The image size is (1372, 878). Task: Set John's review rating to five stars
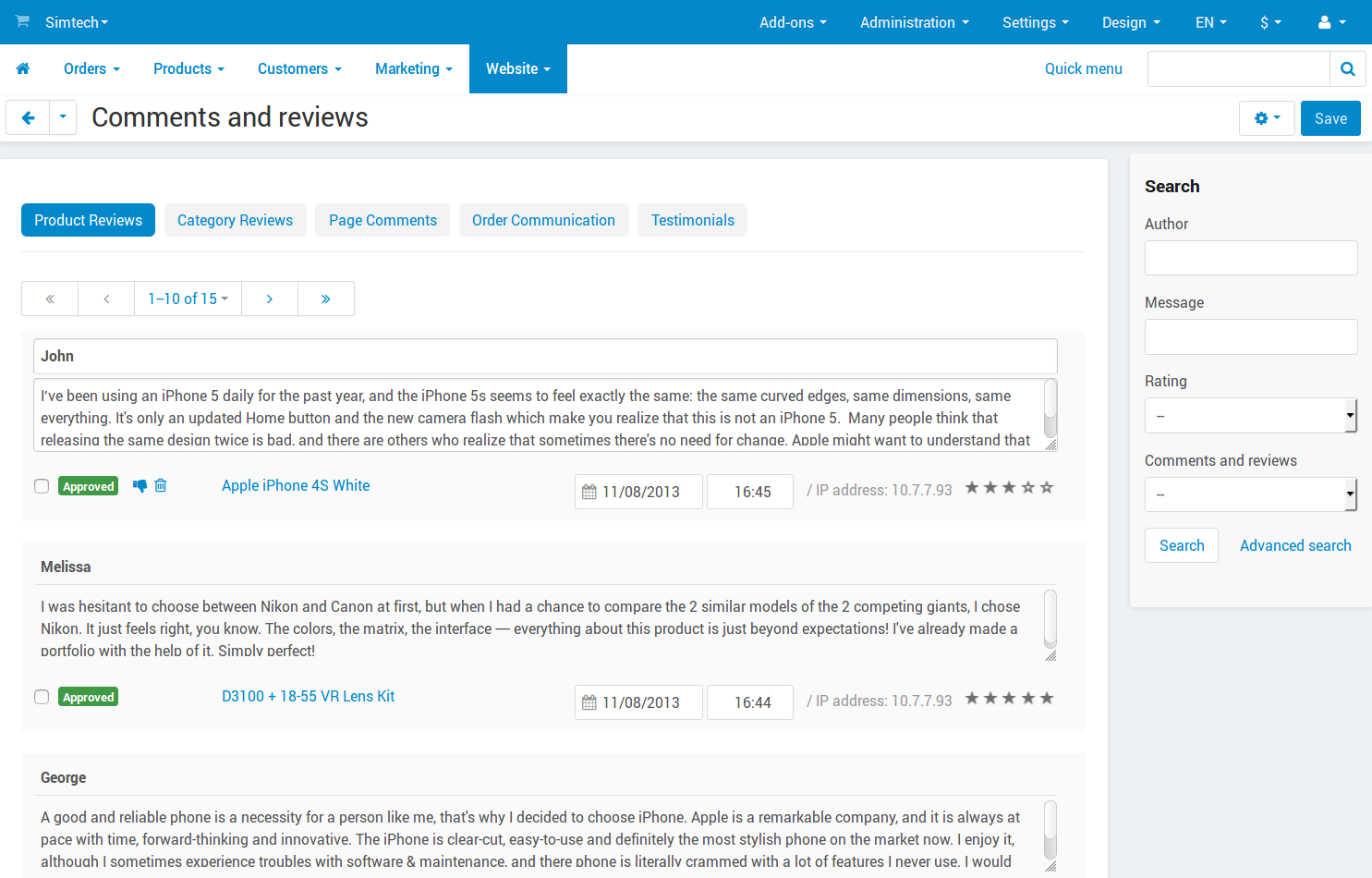[1047, 487]
